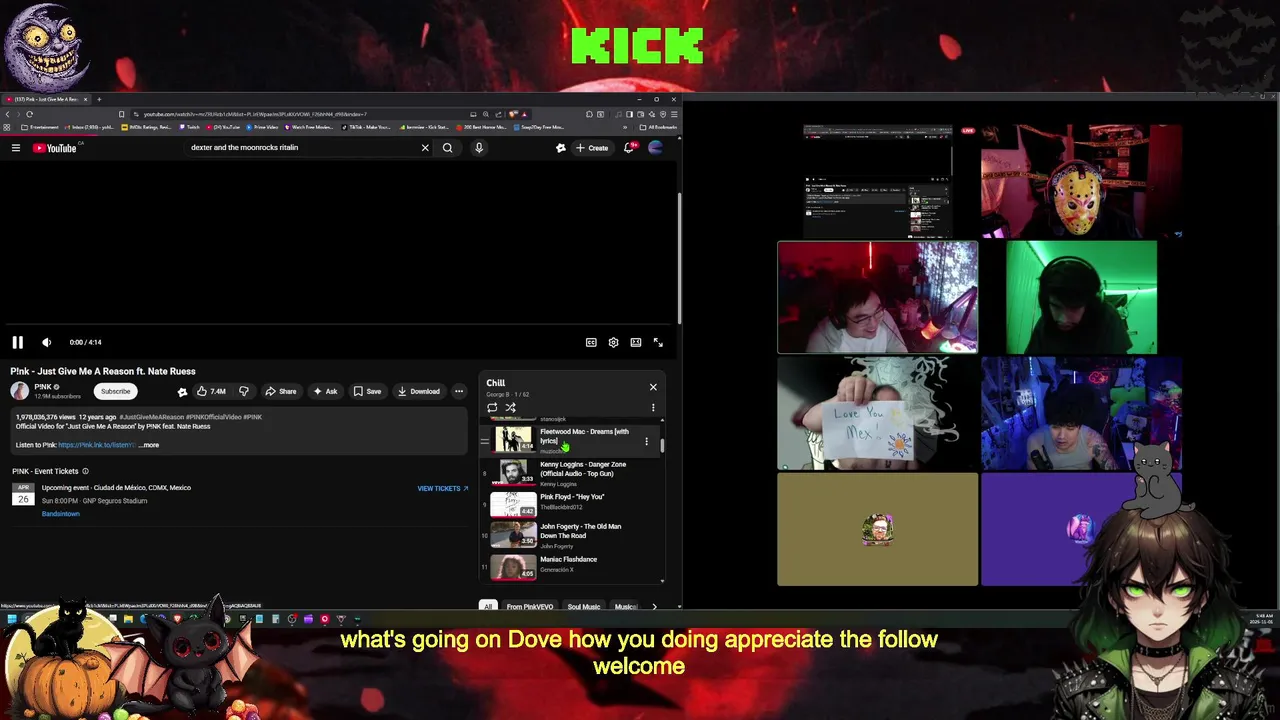This screenshot has width=1280, height=720.
Task: Close the Chill playlist panel
Action: [653, 387]
